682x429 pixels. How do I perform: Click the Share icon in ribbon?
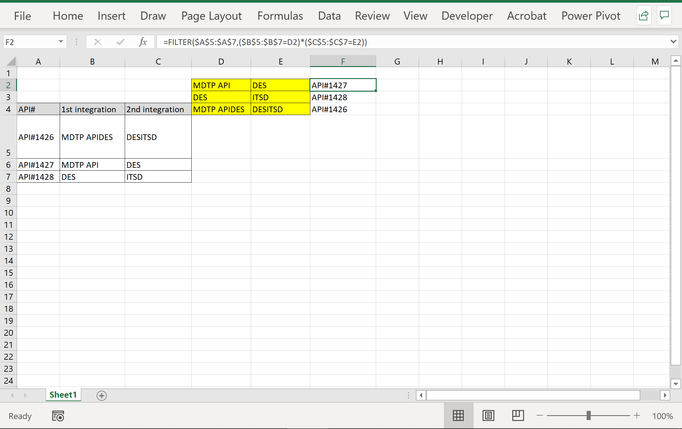pyautogui.click(x=643, y=16)
